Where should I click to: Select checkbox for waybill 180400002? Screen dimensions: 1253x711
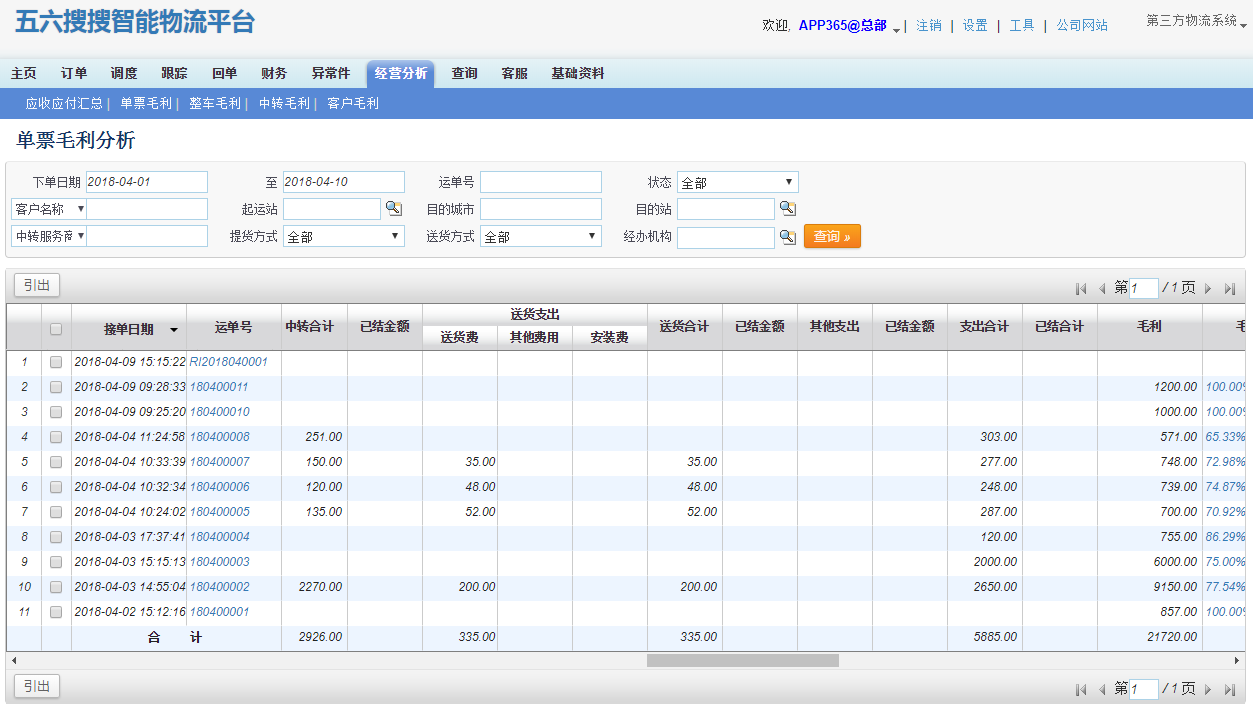click(x=56, y=587)
